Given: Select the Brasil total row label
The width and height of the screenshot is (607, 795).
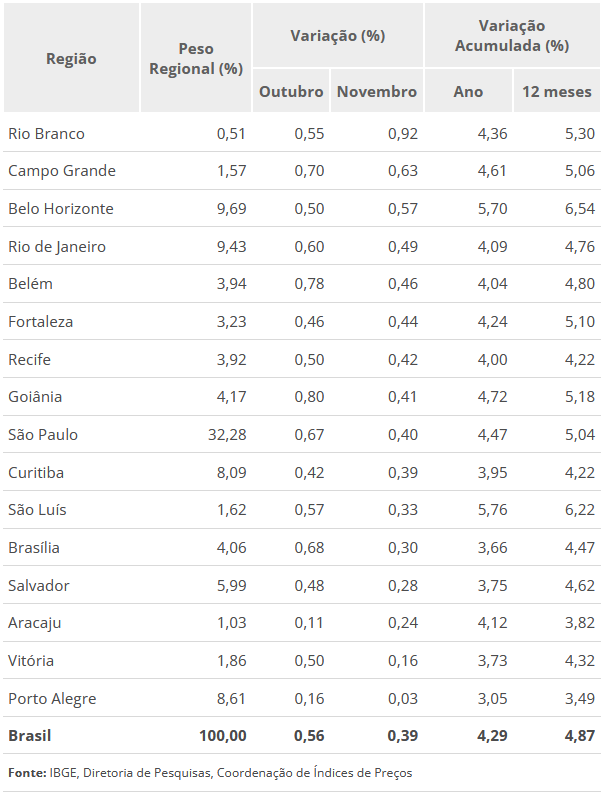Looking at the screenshot, I should click(29, 736).
